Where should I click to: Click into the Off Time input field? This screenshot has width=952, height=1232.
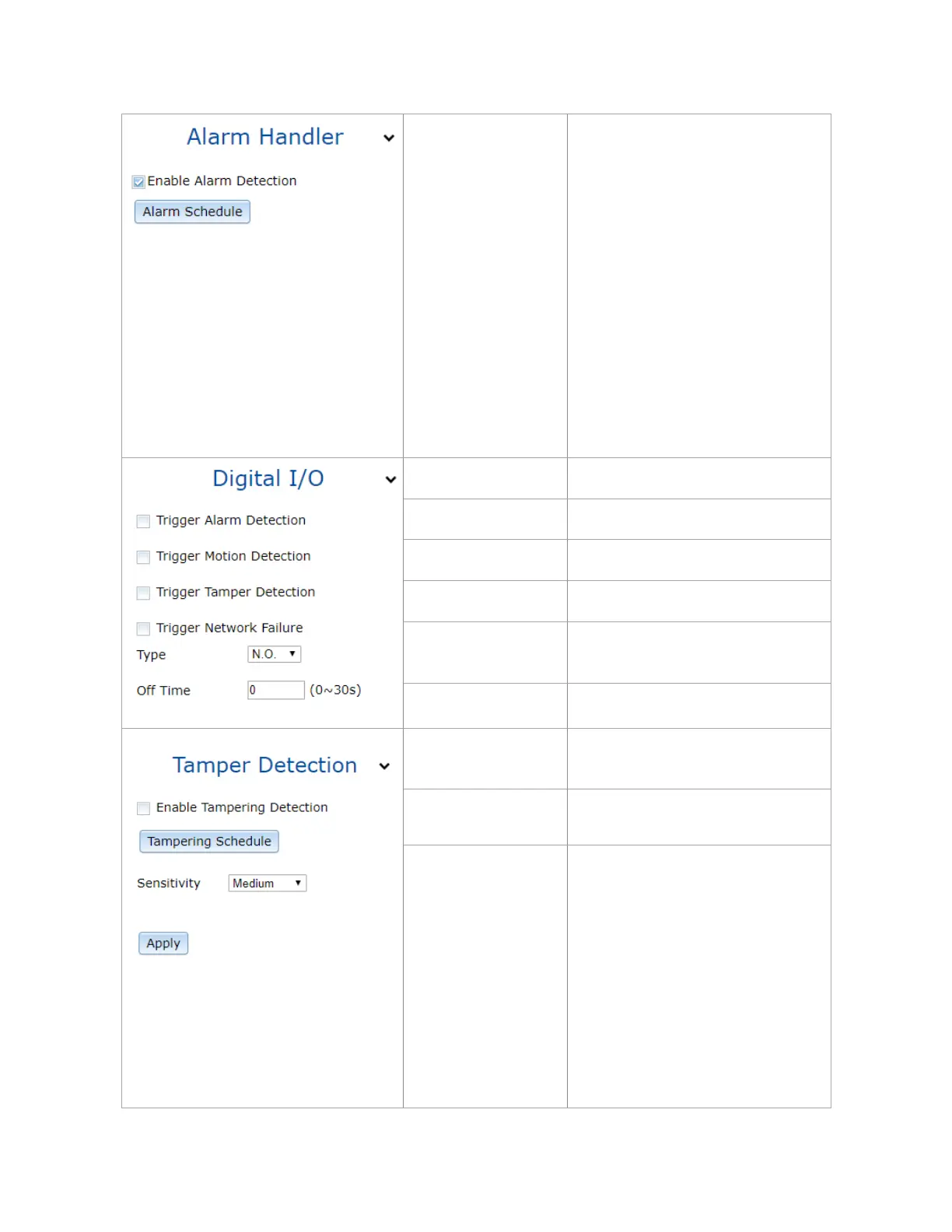[275, 690]
